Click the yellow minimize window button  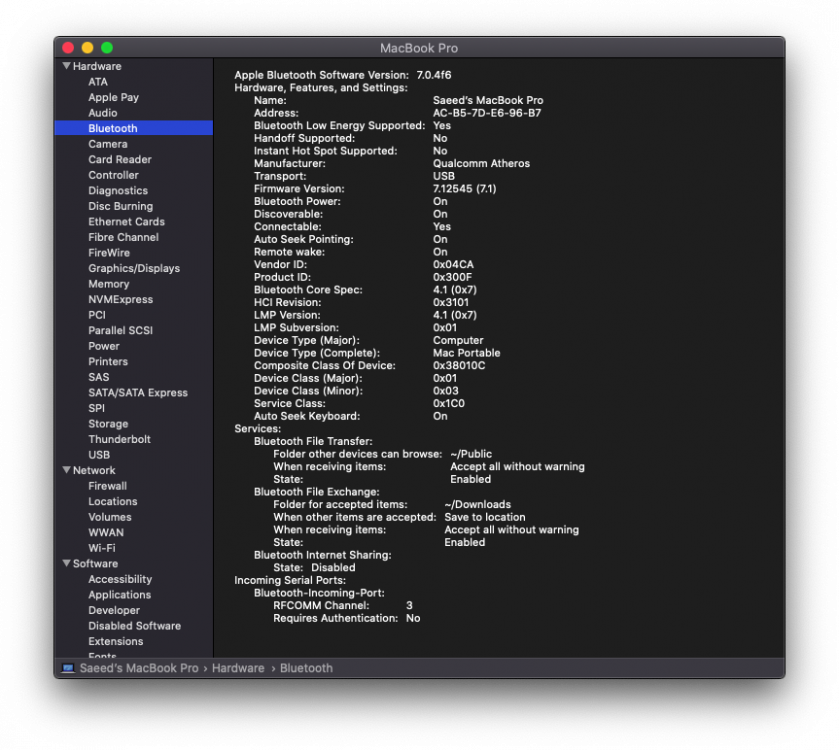click(x=87, y=48)
